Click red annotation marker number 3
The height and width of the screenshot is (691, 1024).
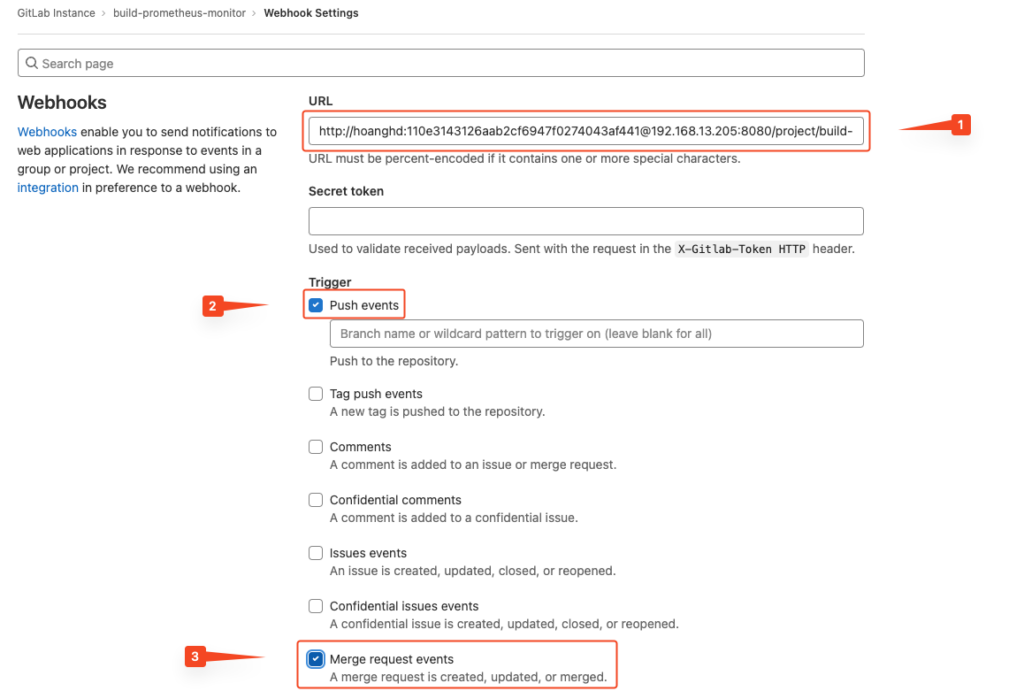tap(195, 656)
